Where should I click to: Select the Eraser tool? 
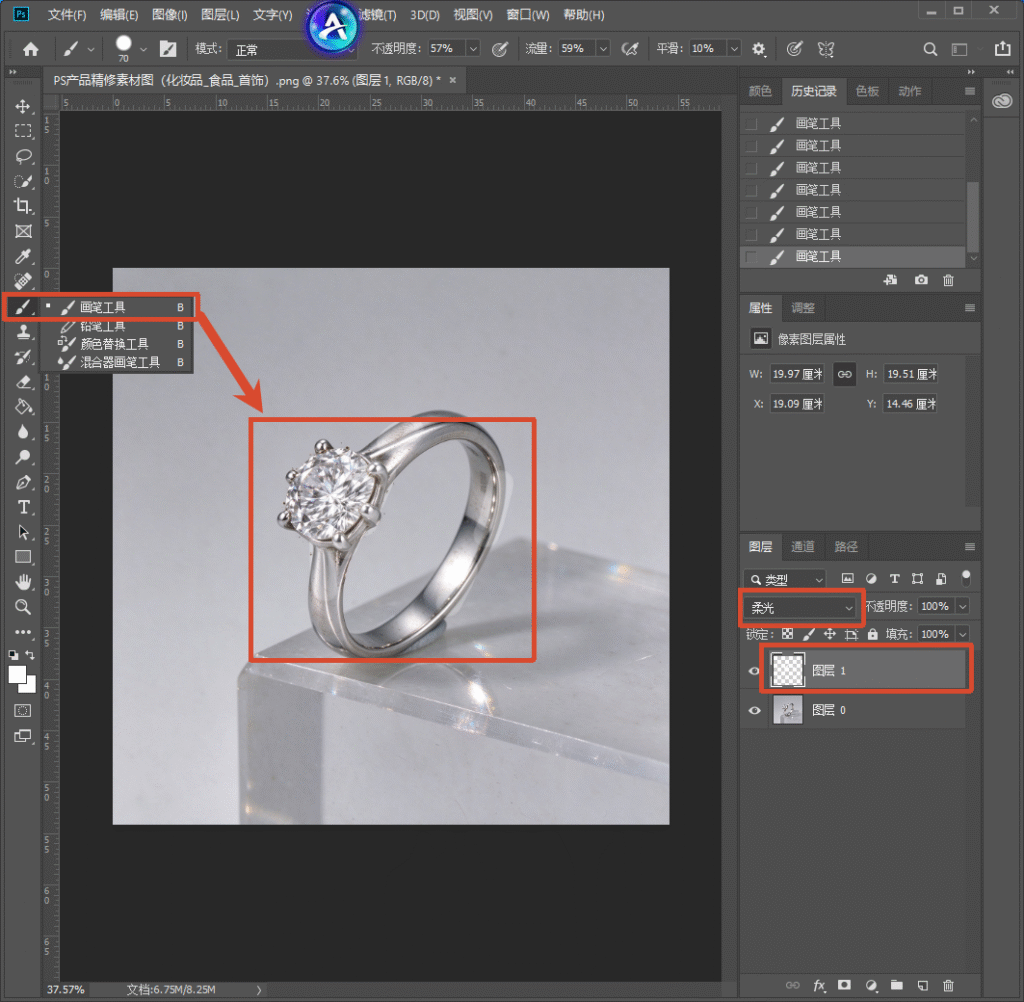click(x=23, y=382)
